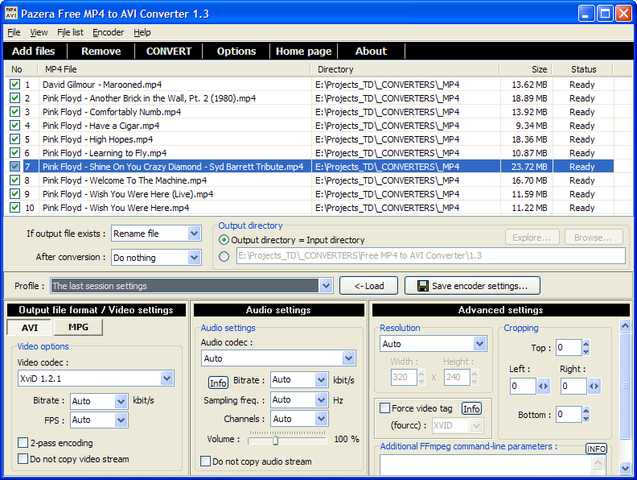Sort list by Size column header
This screenshot has width=637, height=480.
click(526, 69)
